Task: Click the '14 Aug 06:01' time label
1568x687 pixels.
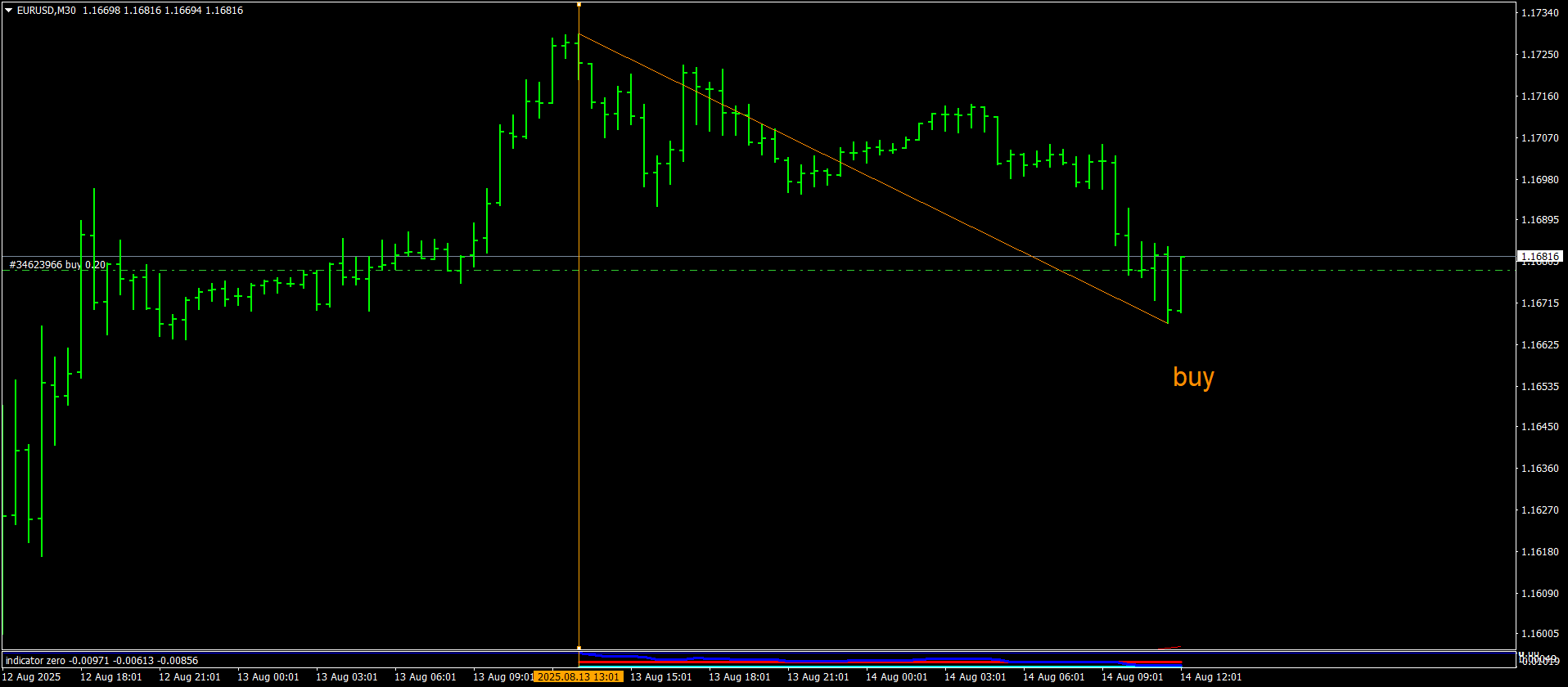Action: click(x=1054, y=677)
